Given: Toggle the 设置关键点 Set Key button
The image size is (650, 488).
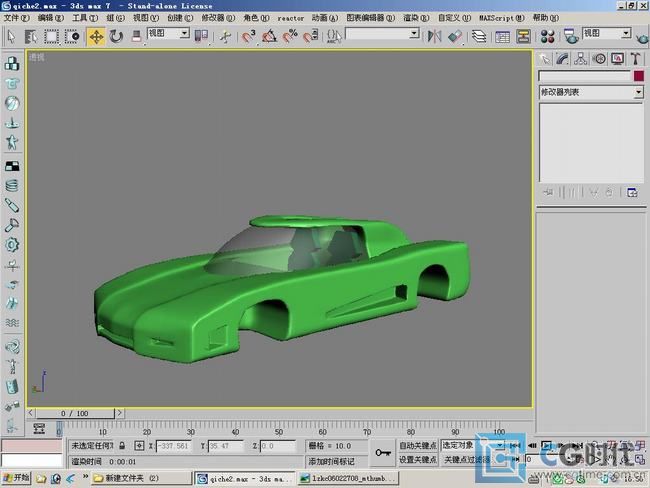Looking at the screenshot, I should pyautogui.click(x=417, y=460).
